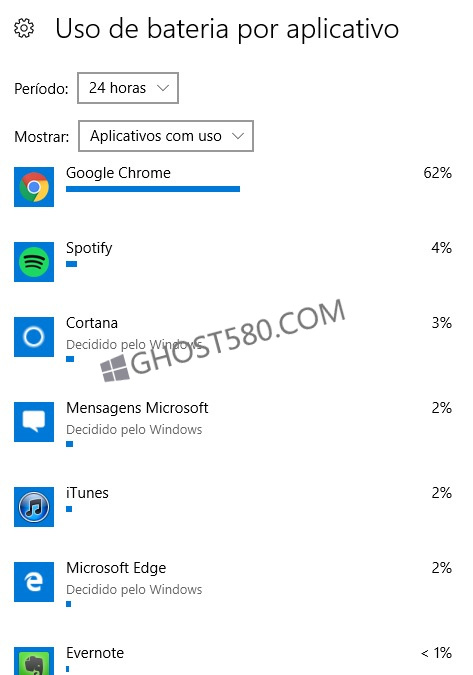The width and height of the screenshot is (473, 675).
Task: Click the 62% value for Chrome
Action: [x=437, y=173]
